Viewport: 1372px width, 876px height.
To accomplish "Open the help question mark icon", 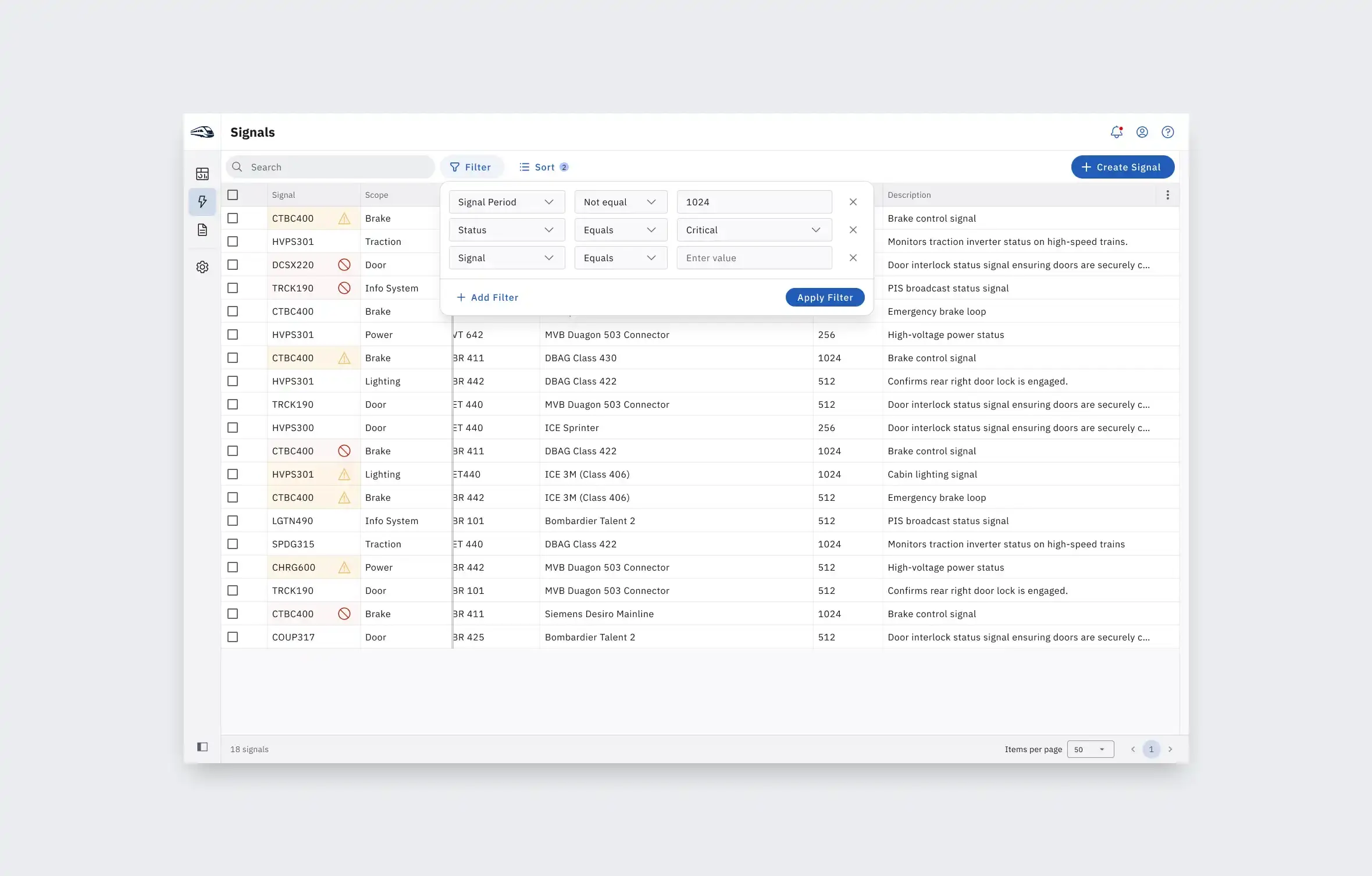I will coord(1168,132).
